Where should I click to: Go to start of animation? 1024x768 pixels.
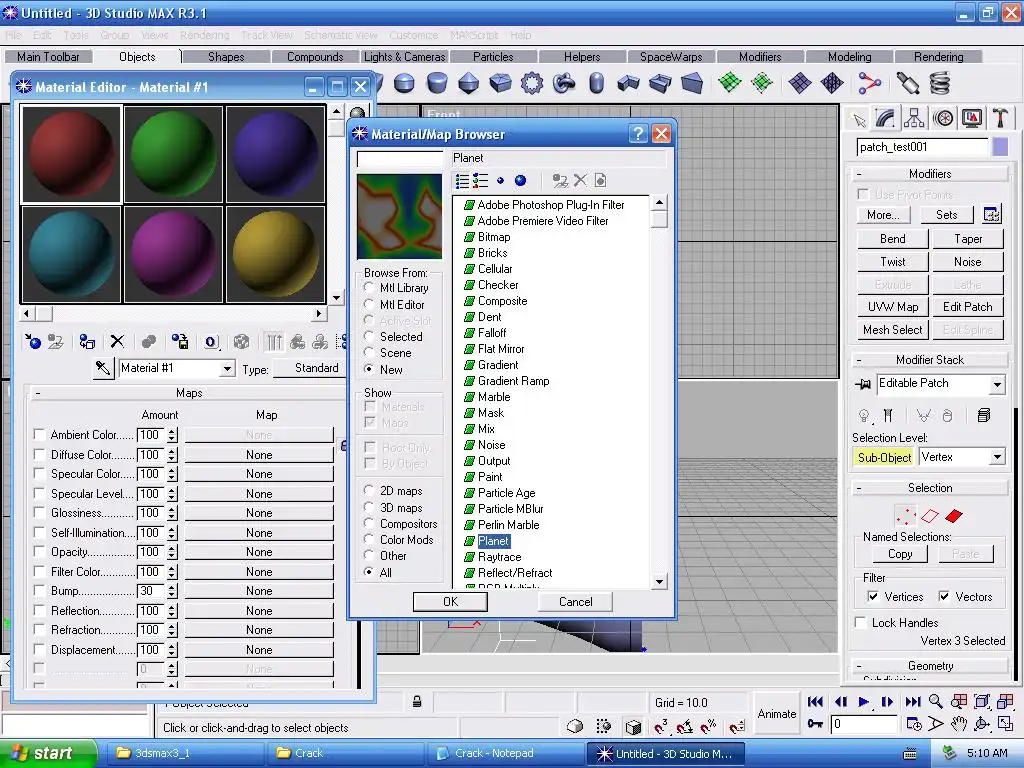[x=815, y=702]
